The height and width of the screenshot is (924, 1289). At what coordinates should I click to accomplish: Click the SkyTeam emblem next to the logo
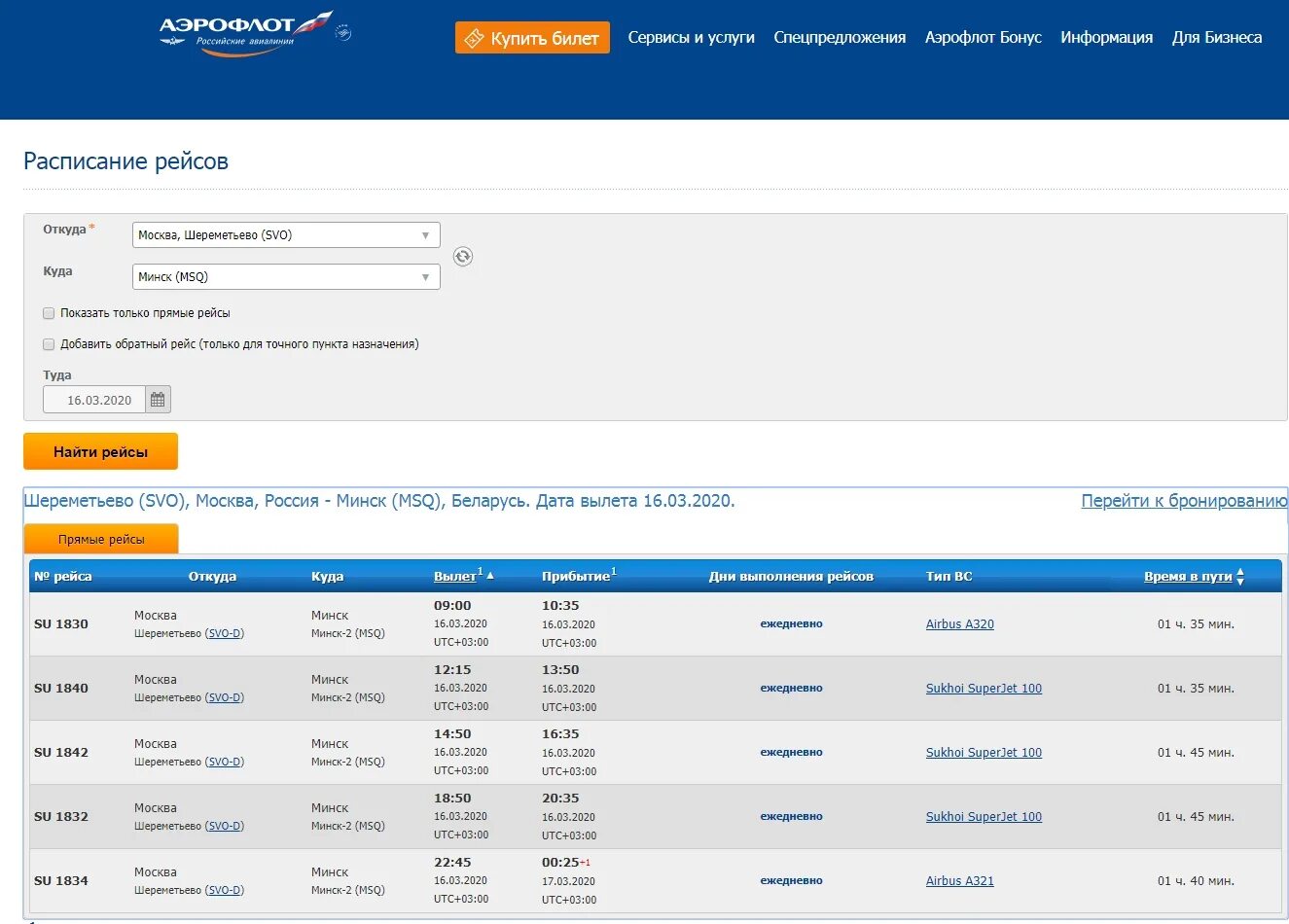point(343,33)
